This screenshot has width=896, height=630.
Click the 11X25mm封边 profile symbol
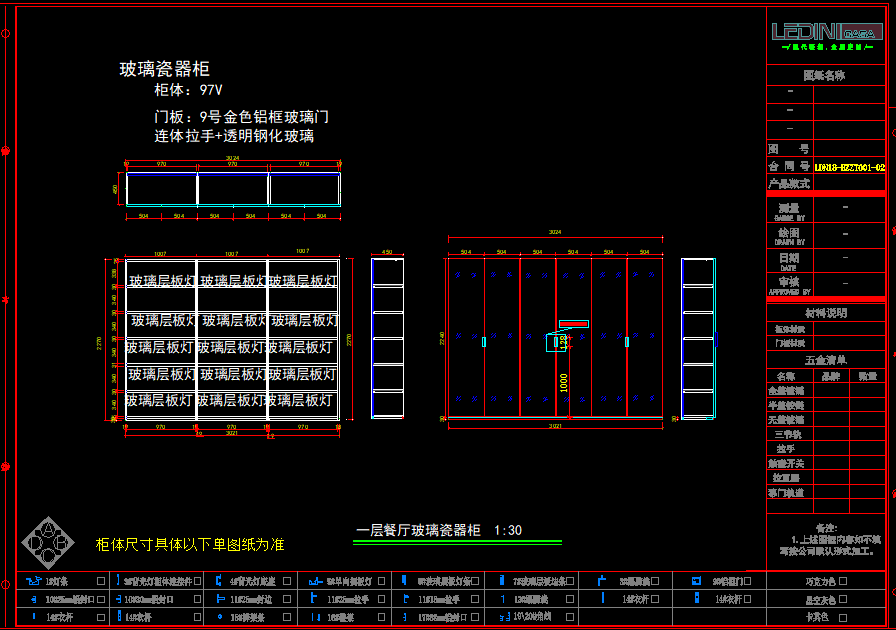point(219,599)
